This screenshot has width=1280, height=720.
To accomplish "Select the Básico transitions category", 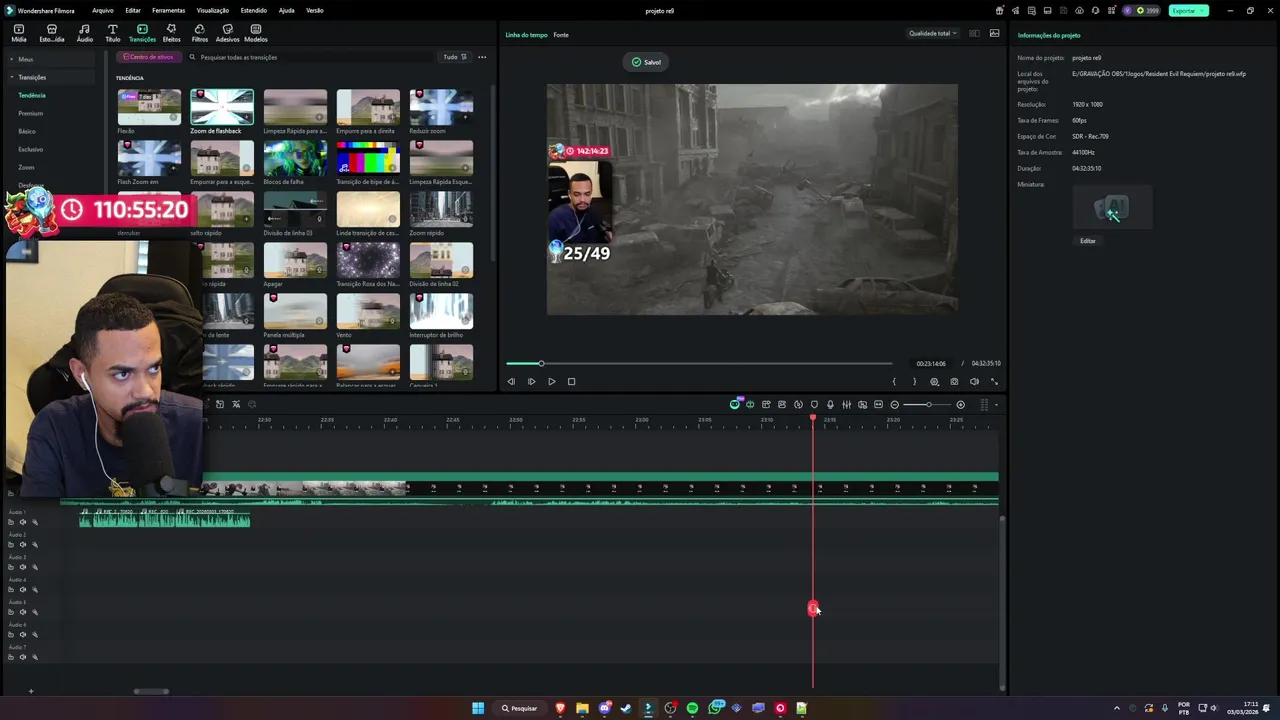I will pos(27,131).
